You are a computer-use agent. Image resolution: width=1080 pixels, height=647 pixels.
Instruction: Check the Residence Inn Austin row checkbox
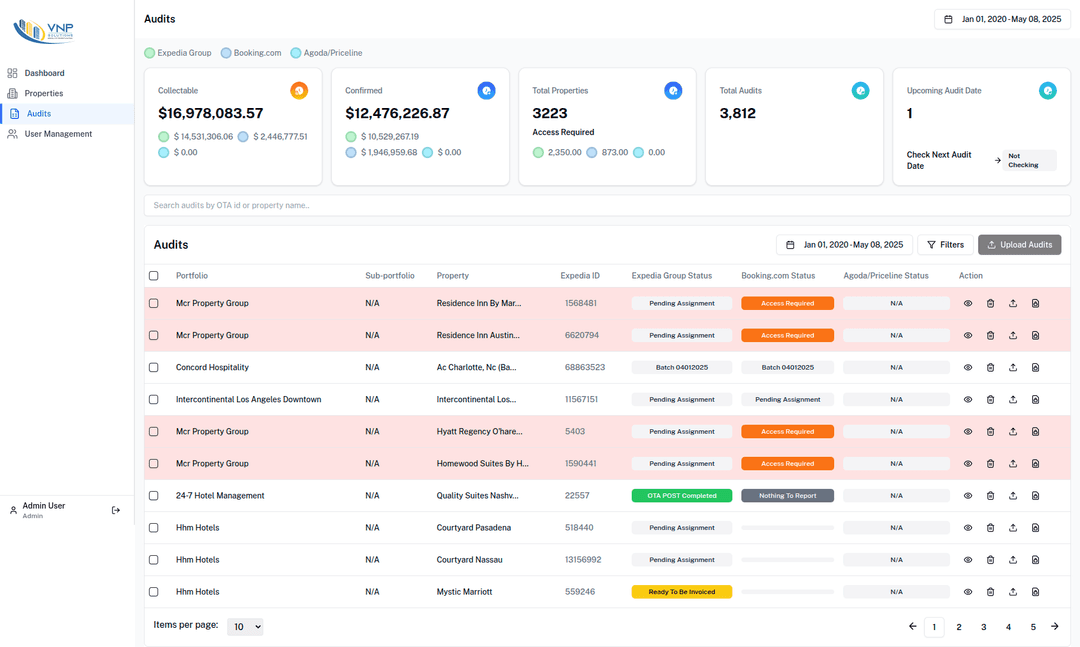[154, 336]
